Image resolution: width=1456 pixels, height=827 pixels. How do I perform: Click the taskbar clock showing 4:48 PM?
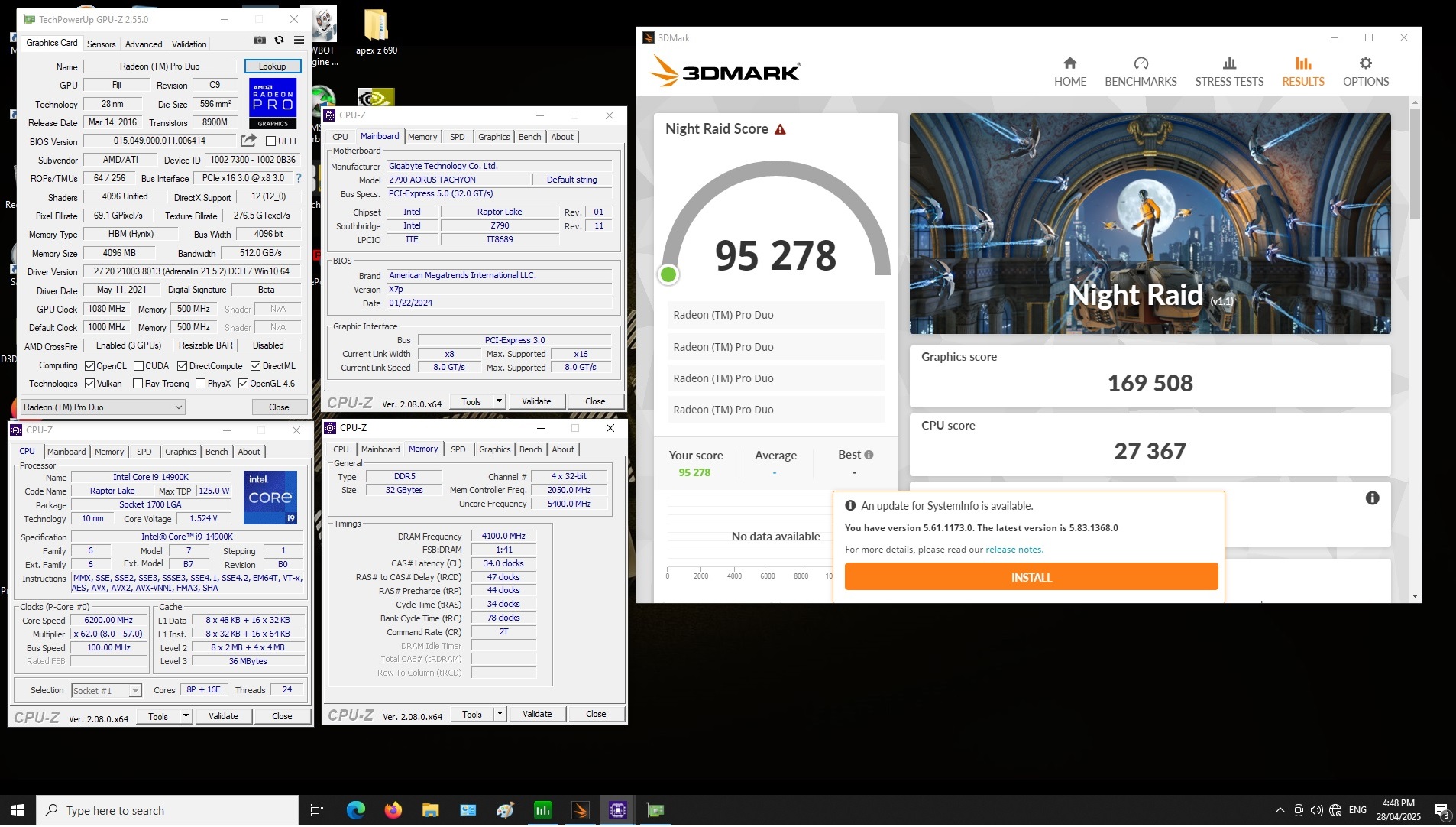coord(1398,811)
